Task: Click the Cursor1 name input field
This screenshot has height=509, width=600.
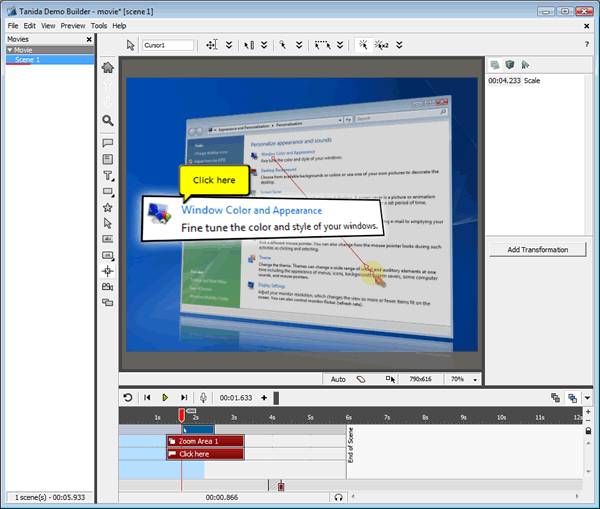Action: 168,45
